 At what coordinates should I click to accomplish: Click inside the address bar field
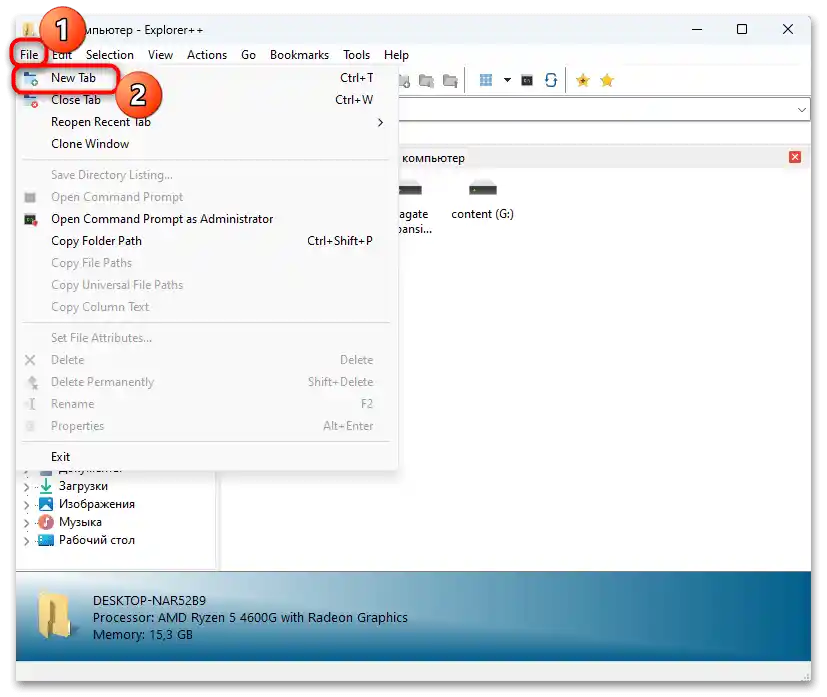point(600,108)
